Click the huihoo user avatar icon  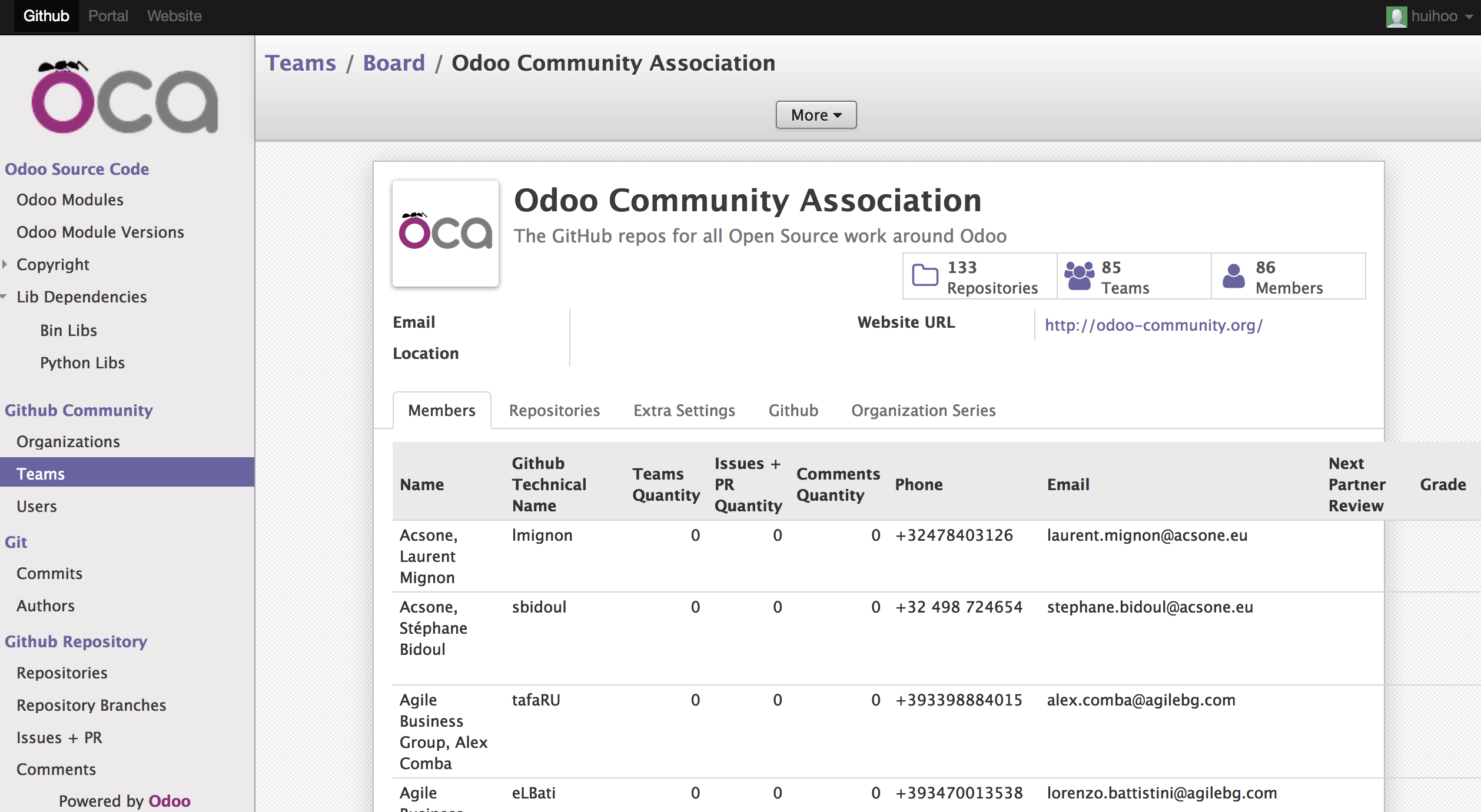1396,16
